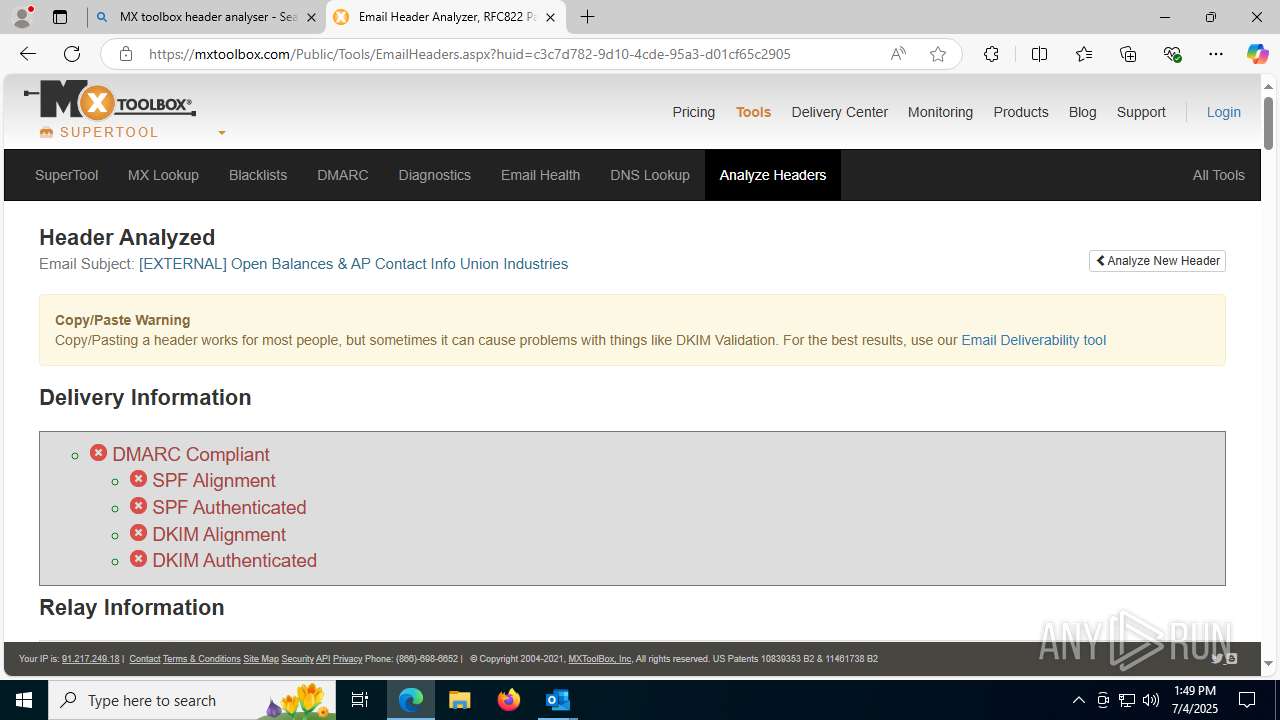Click the MxToolbox logo
Viewport: 1280px width, 720px height.
tap(110, 101)
